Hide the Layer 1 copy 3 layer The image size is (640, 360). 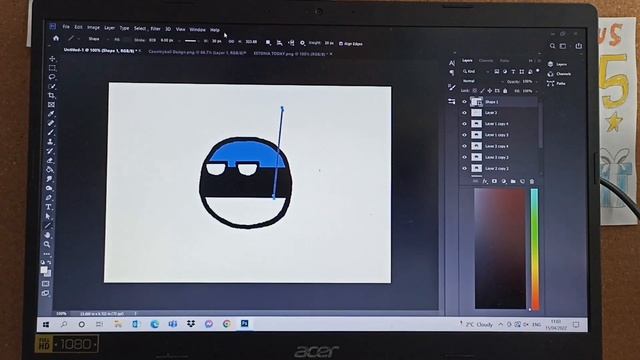(464, 135)
